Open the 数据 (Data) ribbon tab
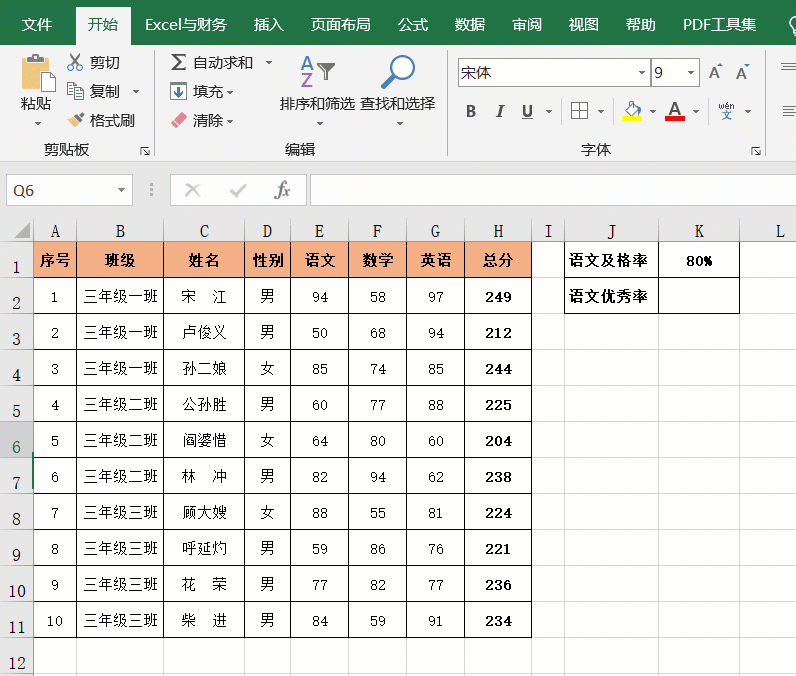This screenshot has width=796, height=676. [x=469, y=25]
